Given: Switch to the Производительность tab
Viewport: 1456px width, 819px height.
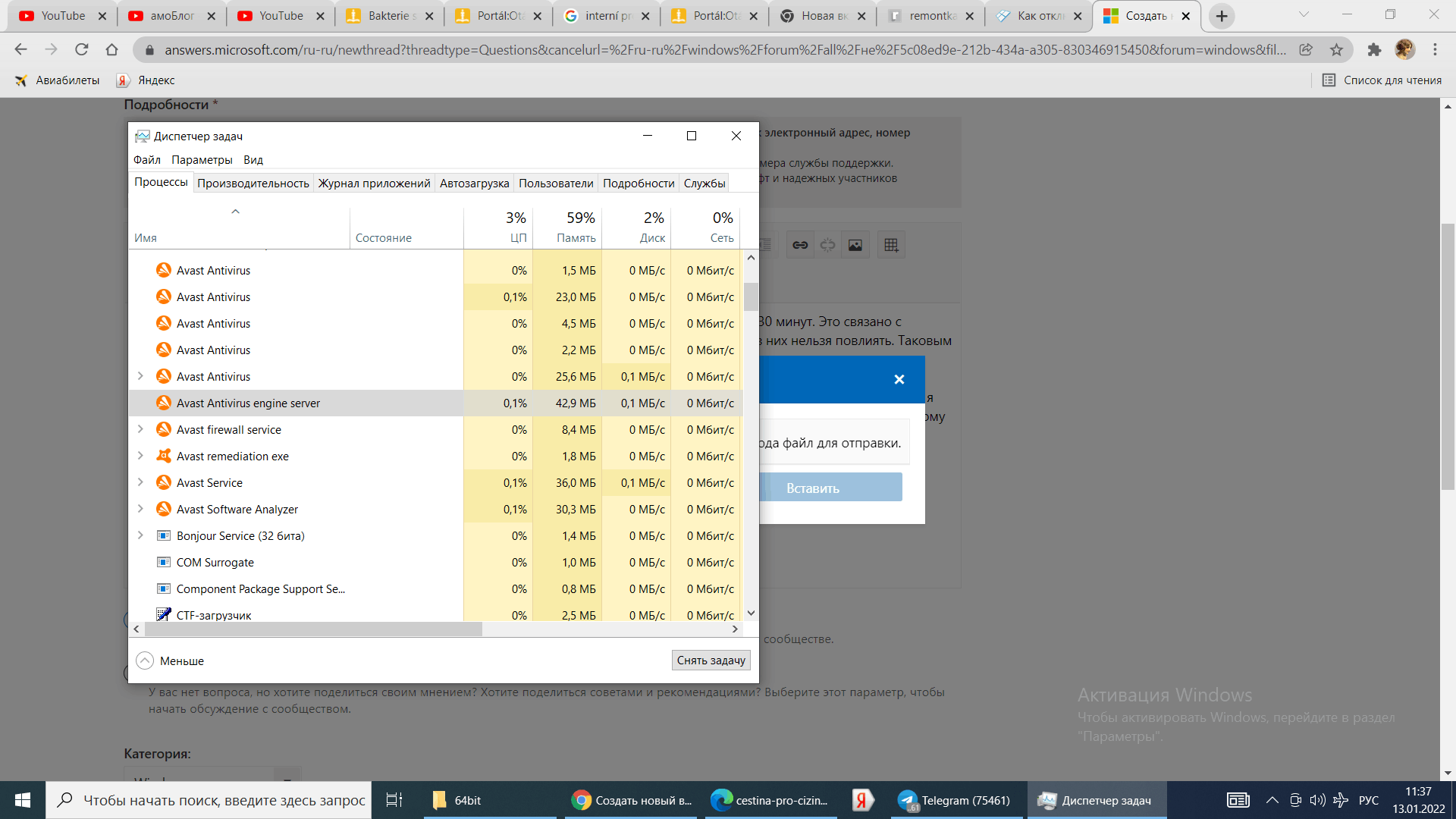Looking at the screenshot, I should pyautogui.click(x=253, y=183).
